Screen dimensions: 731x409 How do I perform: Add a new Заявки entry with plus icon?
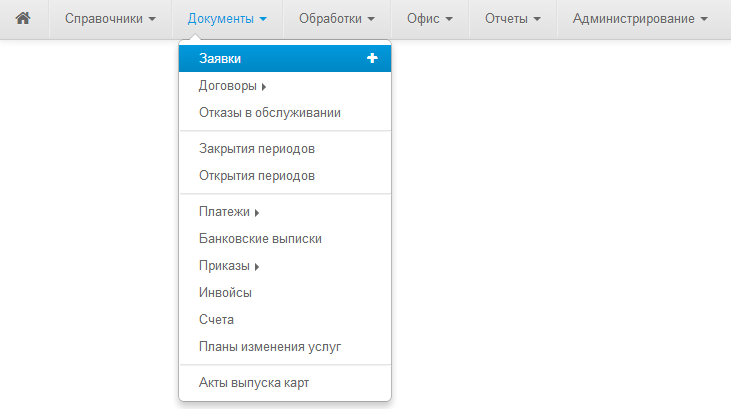(372, 58)
